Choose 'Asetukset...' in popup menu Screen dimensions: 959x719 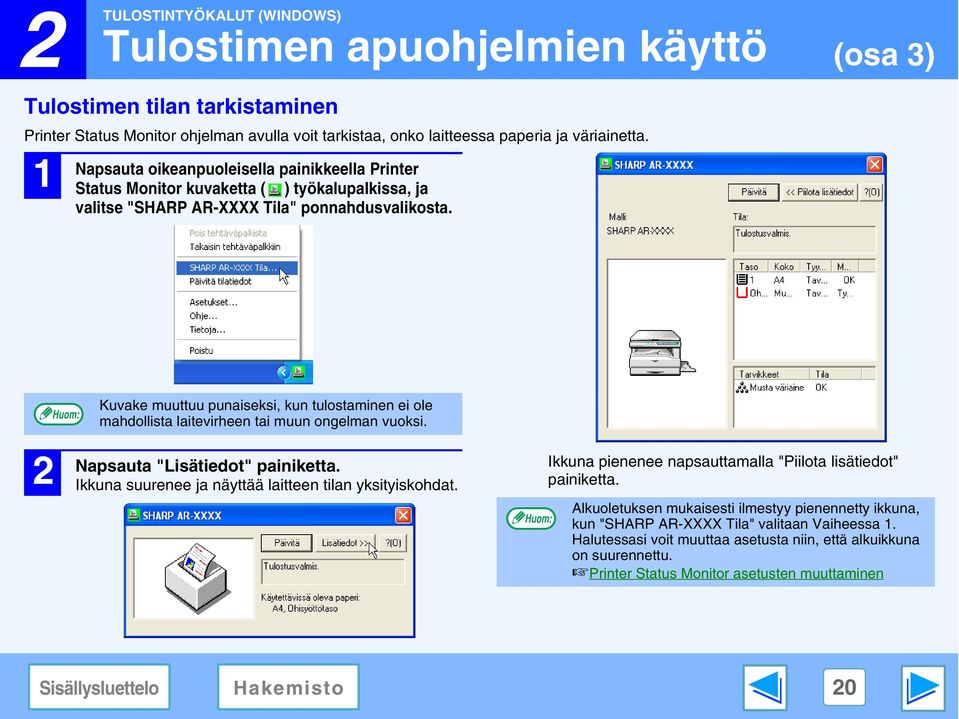(x=213, y=302)
